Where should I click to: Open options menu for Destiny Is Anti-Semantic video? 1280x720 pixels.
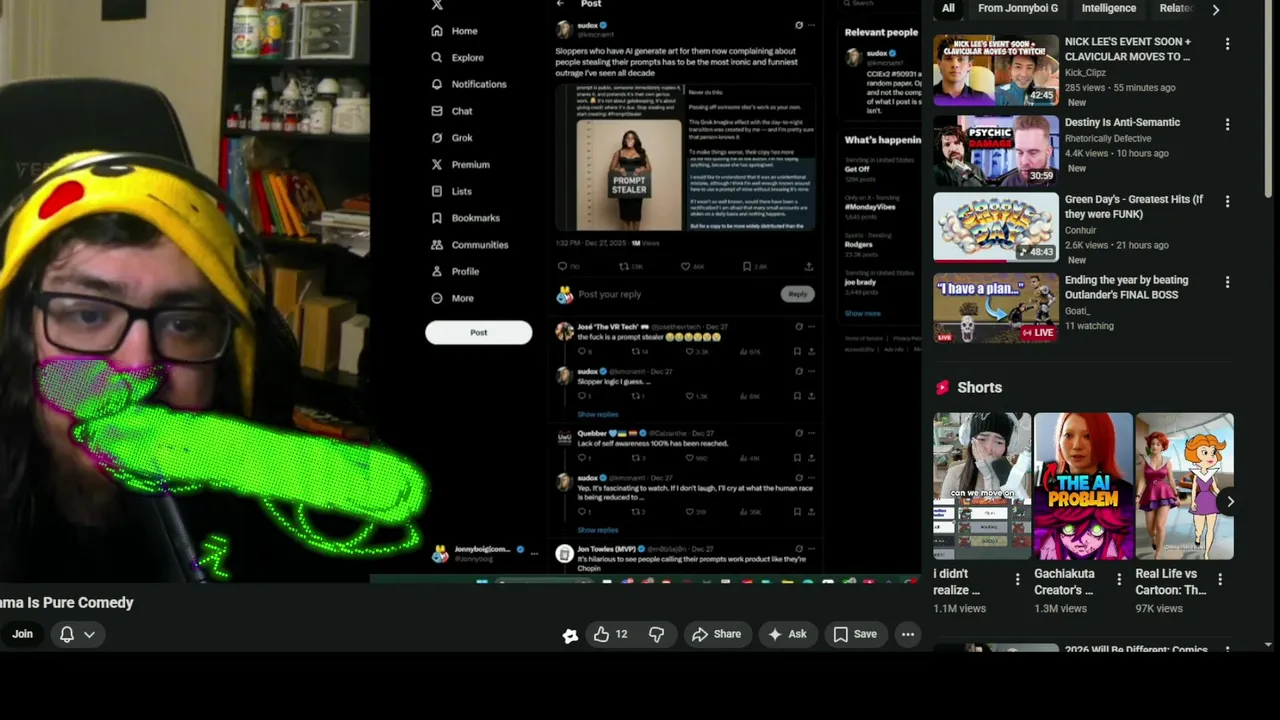1227,124
